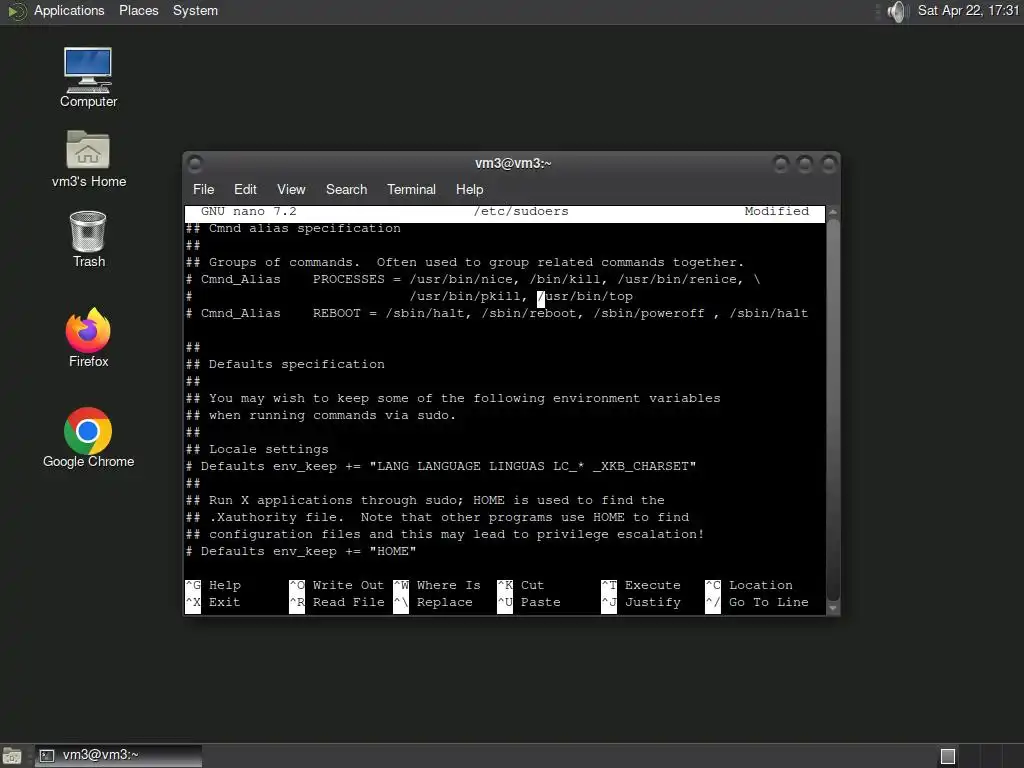Open the terminal Search menu
This screenshot has height=768, width=1024.
tap(346, 189)
